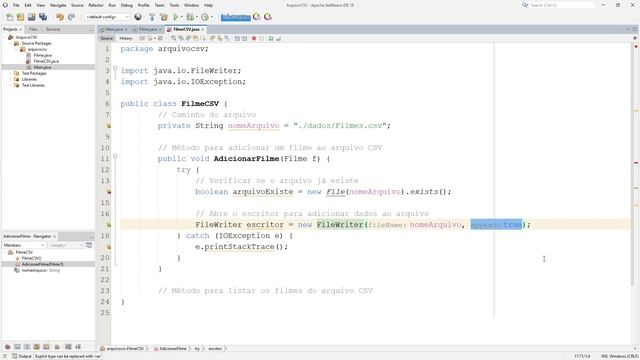This screenshot has height=360, width=640.
Task: Click the arquivocsv.FilmeCSV breadcrumb at bottom
Action: click(122, 349)
